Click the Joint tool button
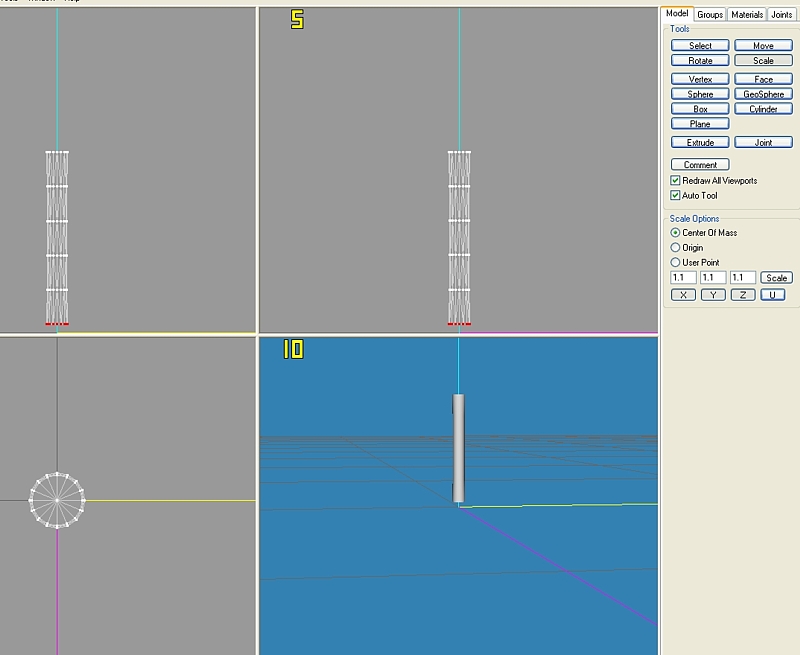Screen dimensions: 800x655 [x=763, y=143]
